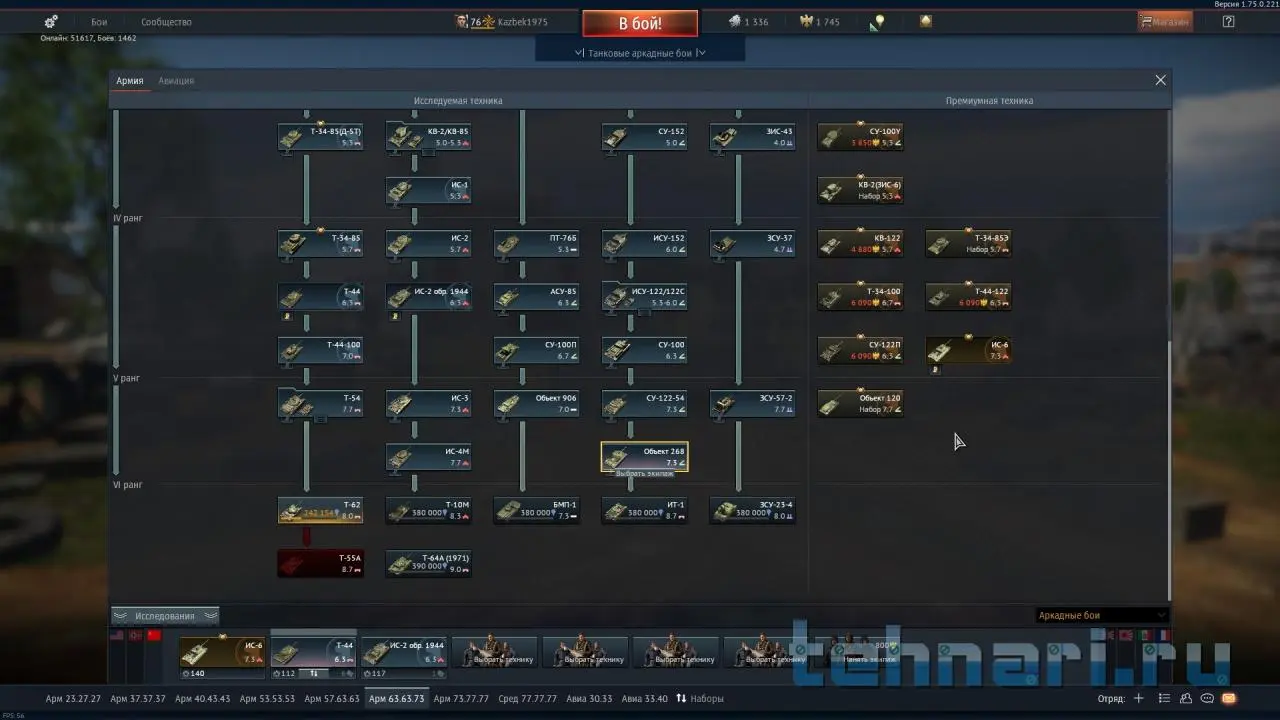Screen dimensions: 1280x720
Task: Open the Магазин shop
Action: (1166, 22)
